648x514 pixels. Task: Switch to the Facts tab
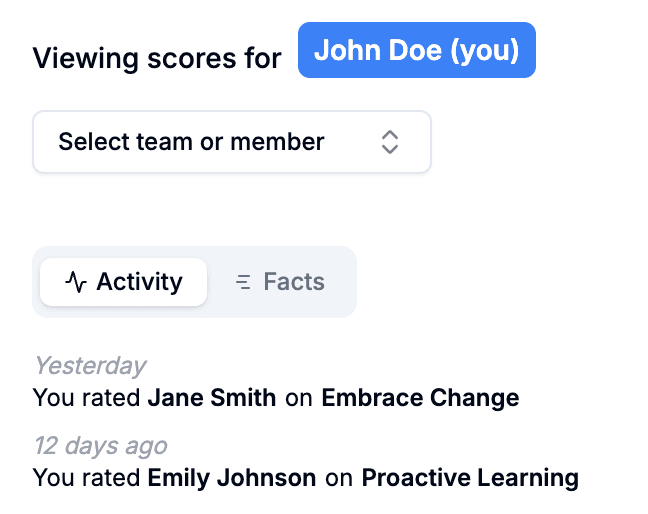point(280,282)
